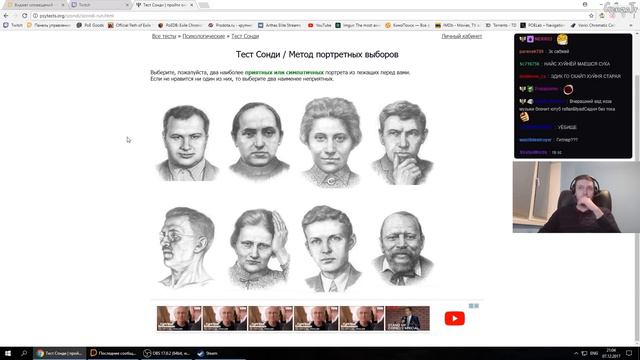This screenshot has height=360, width=640.
Task: Open the IMDb bookmark
Action: click(457, 25)
